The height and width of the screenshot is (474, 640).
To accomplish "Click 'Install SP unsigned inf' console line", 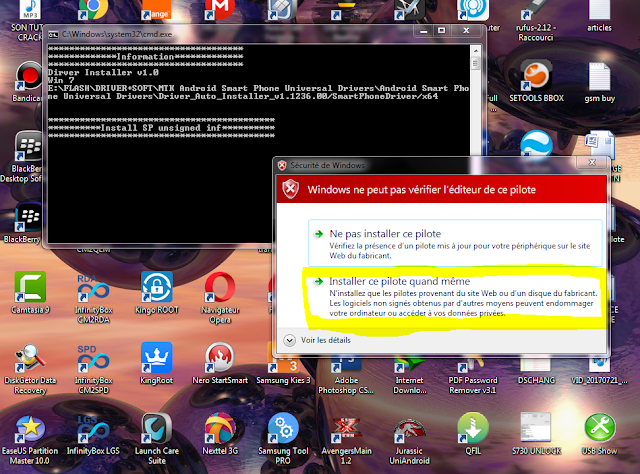I will pos(161,128).
